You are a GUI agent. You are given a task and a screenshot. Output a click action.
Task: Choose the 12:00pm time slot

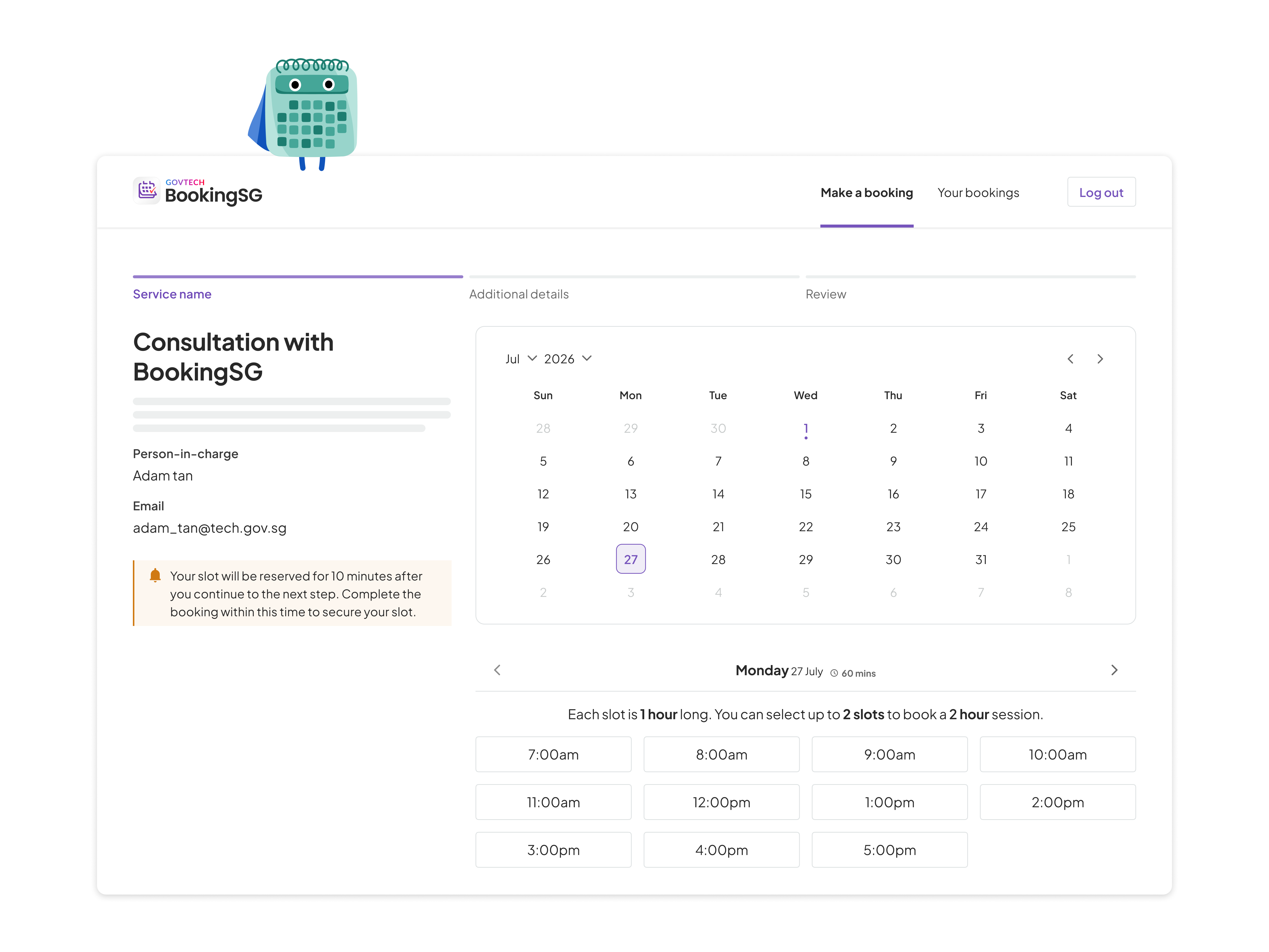pos(721,802)
